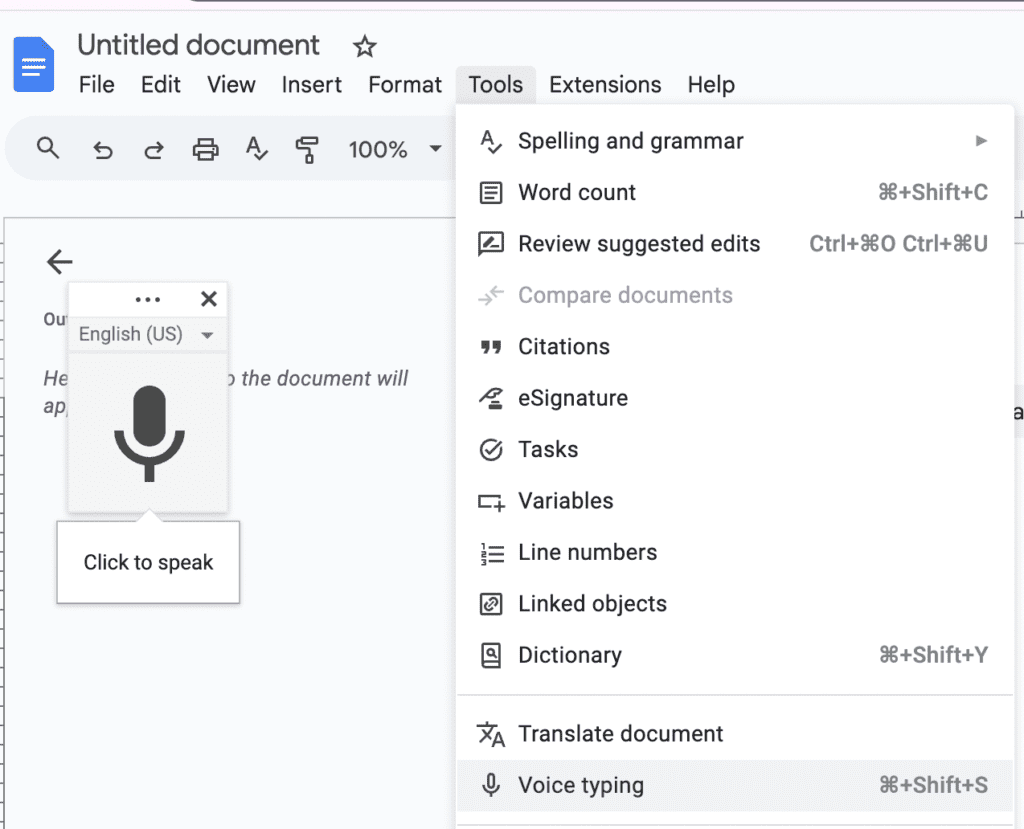Screen dimensions: 1024x829
Task: Activate the Paint format tool
Action: point(307,149)
